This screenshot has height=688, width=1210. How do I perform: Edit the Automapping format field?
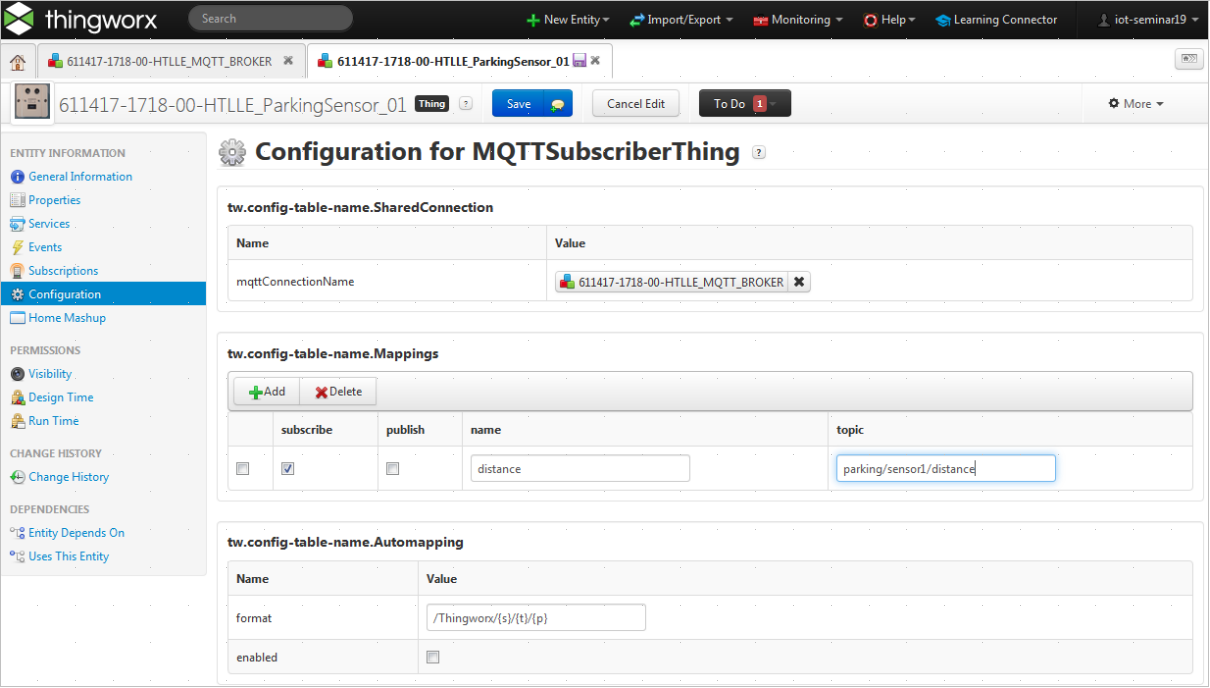click(x=536, y=618)
